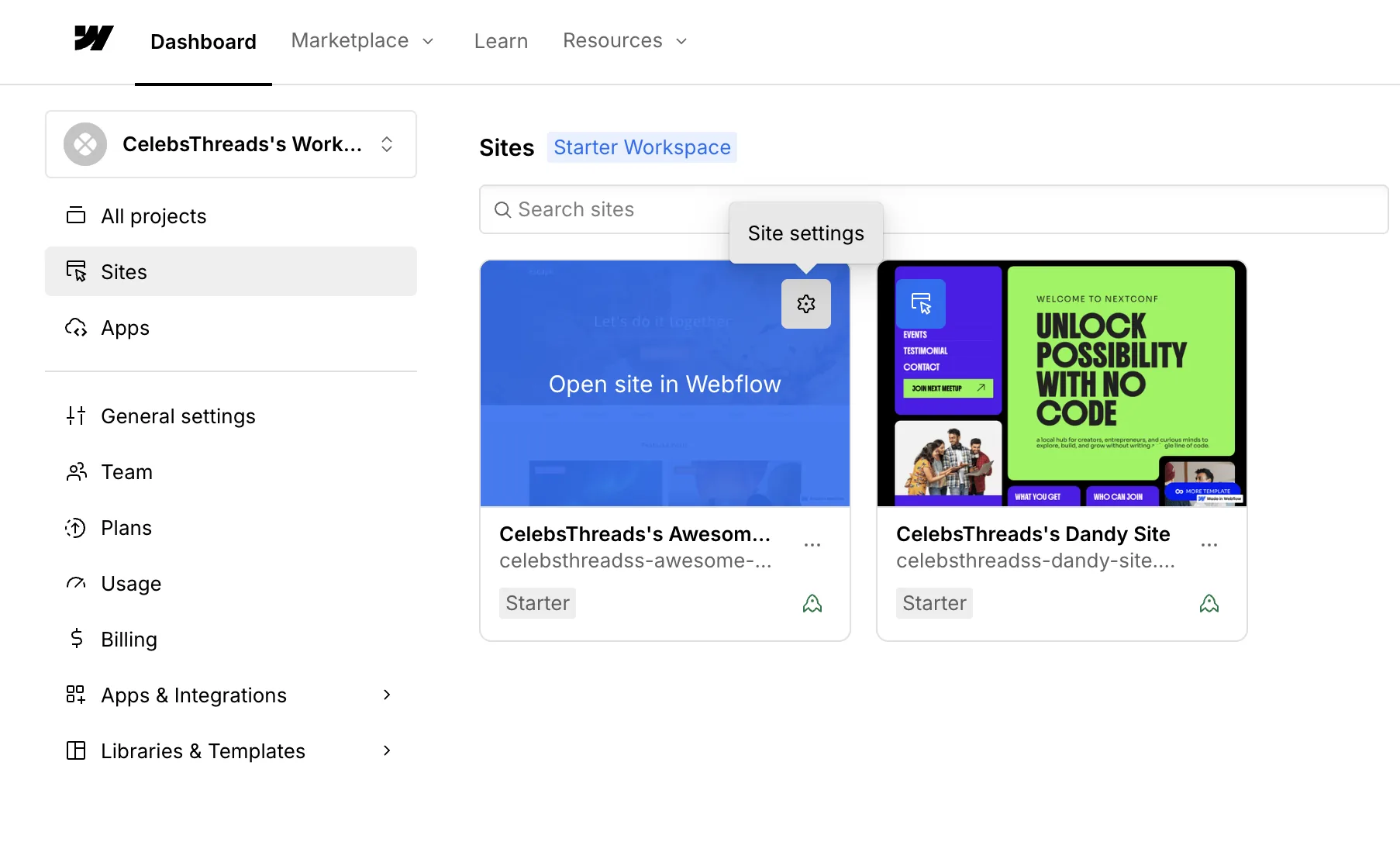
Task: Open site in Webflow for Awesome site
Action: click(665, 384)
